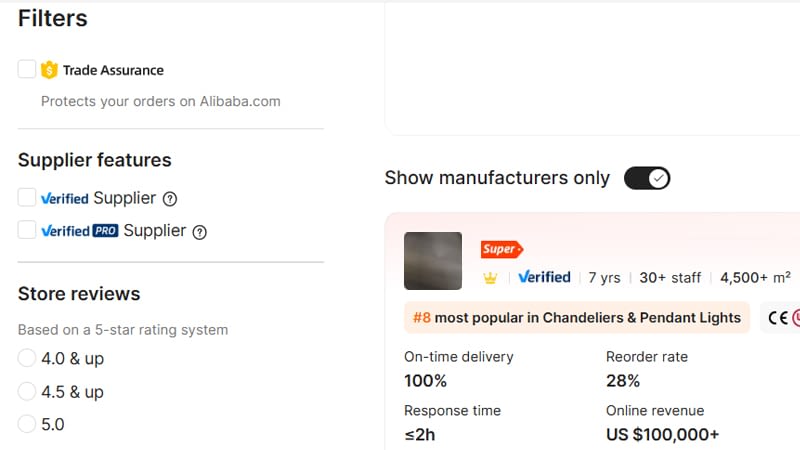This screenshot has height=450, width=800.
Task: Click the gold crown icon
Action: [x=490, y=278]
